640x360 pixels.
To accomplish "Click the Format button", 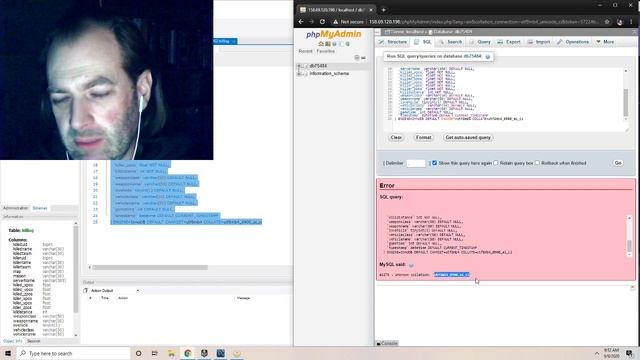I will coord(423,138).
